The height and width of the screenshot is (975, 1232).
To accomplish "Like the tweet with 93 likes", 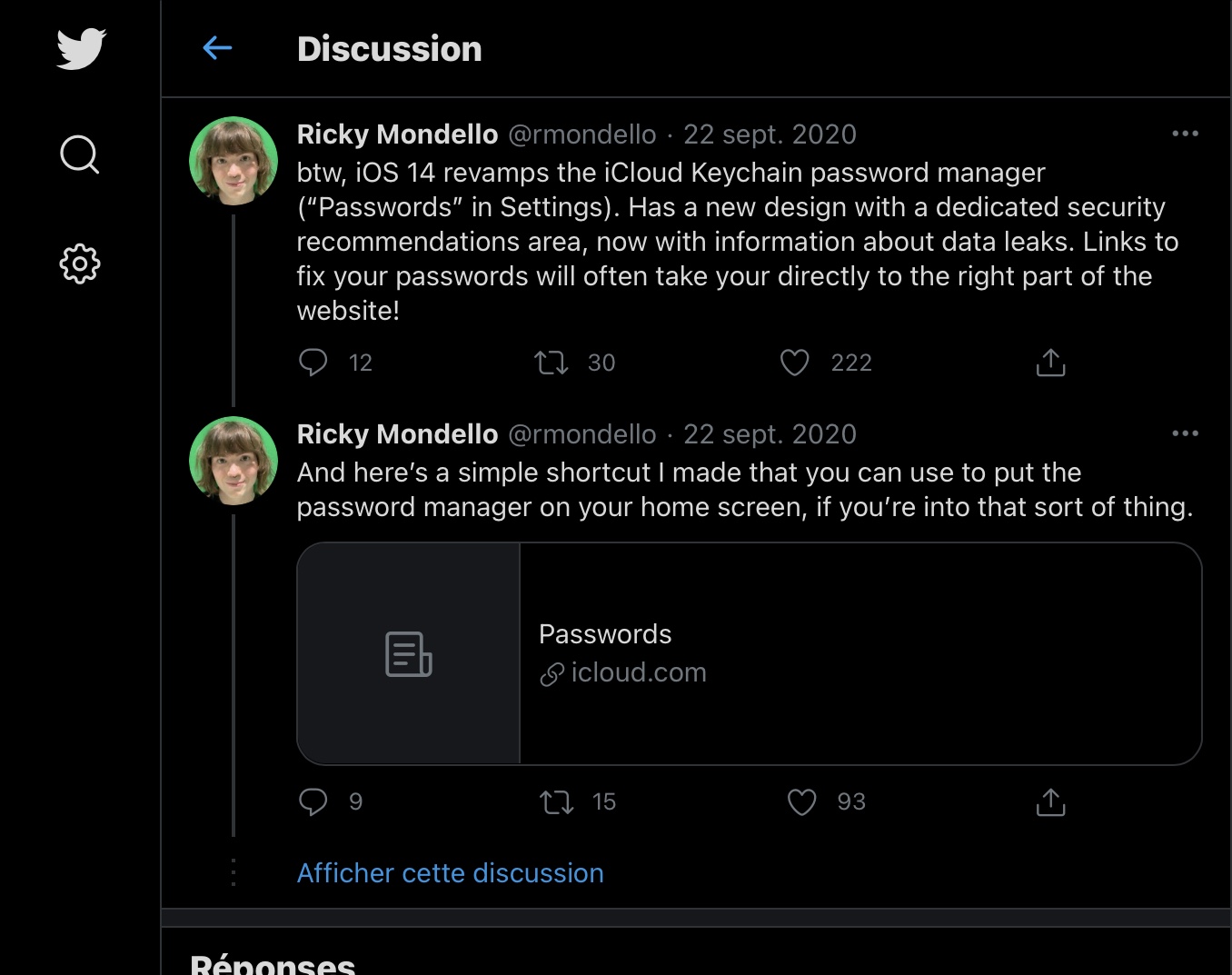I will 801,802.
